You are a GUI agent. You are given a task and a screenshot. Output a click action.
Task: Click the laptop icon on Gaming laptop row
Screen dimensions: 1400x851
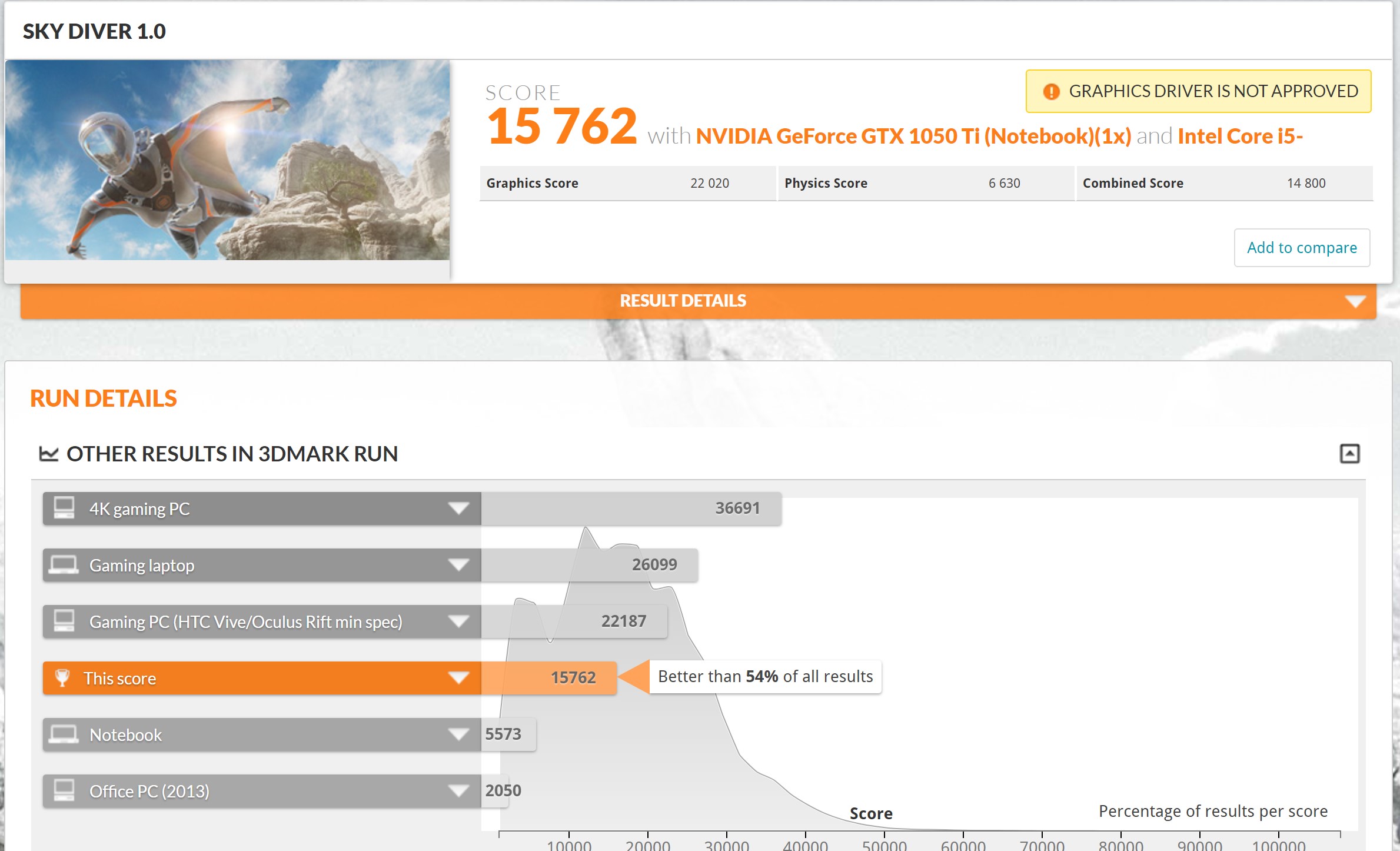click(x=64, y=565)
